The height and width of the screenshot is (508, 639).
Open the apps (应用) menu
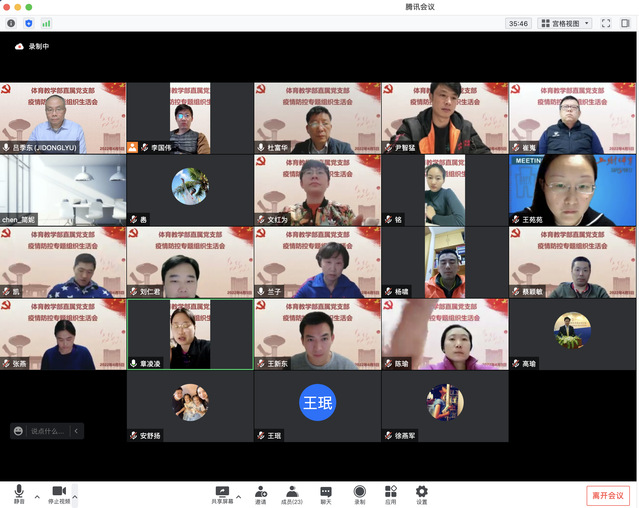[391, 490]
